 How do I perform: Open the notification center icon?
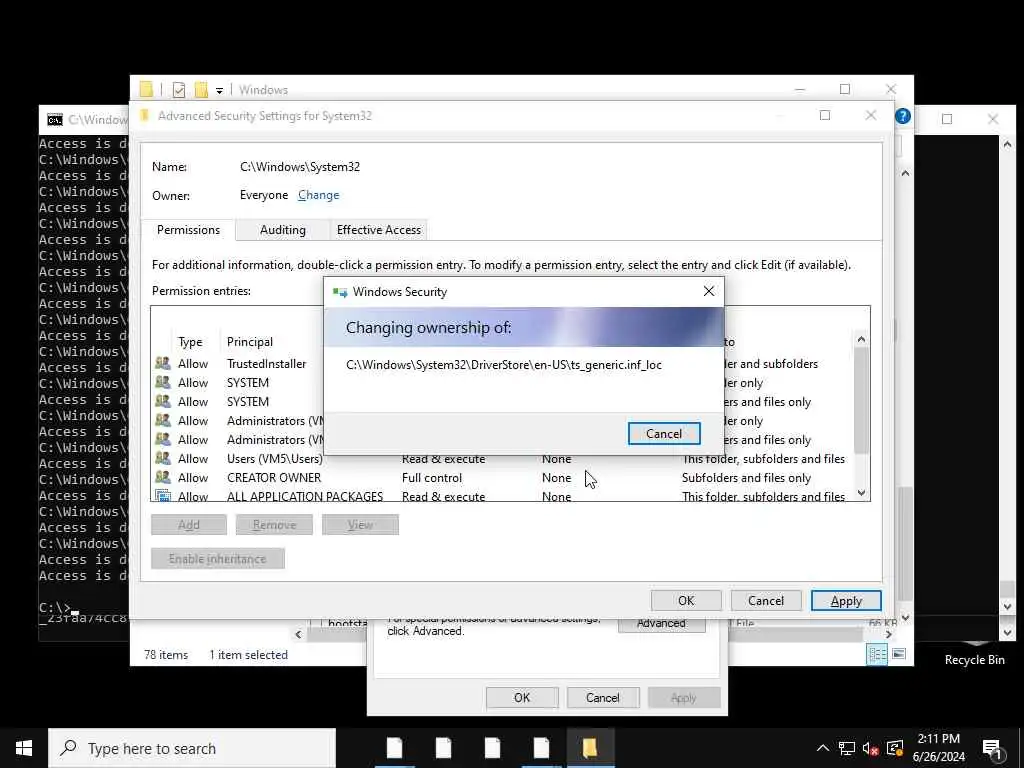[992, 750]
